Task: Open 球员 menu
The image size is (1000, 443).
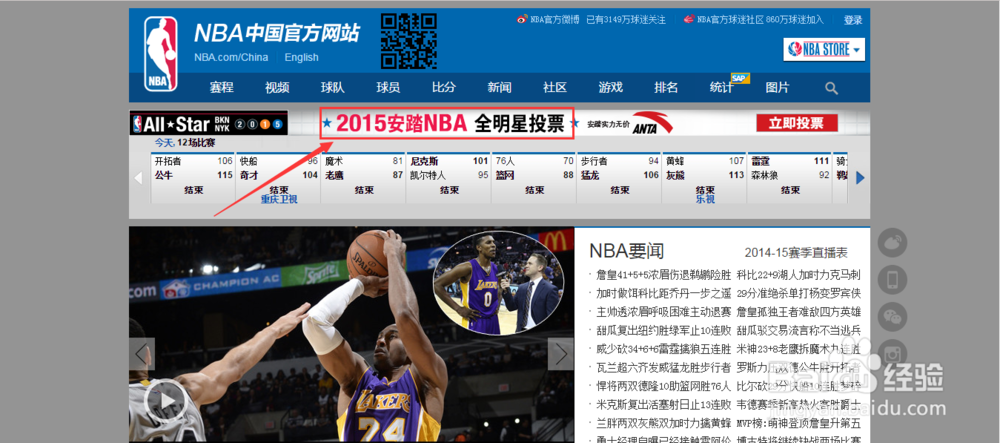Action: (388, 87)
